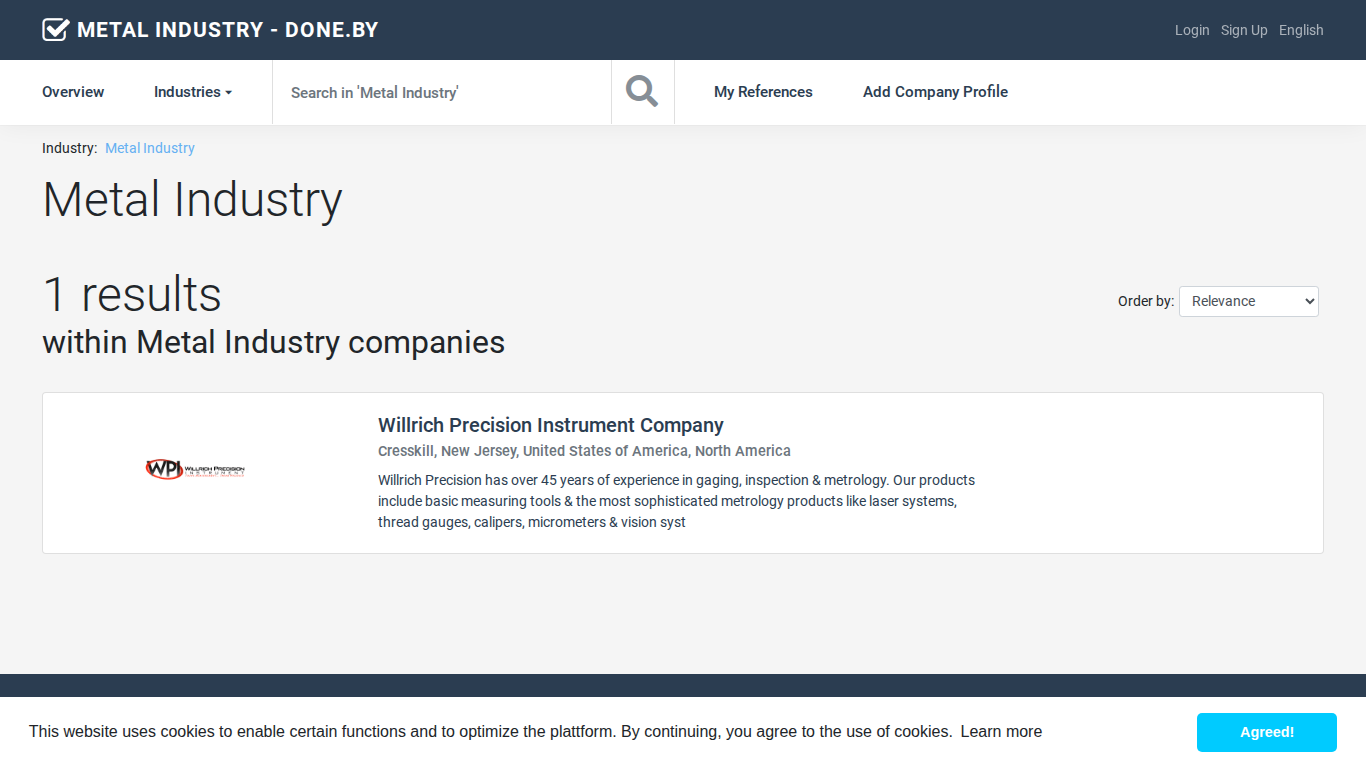The image size is (1366, 768).
Task: Click the Metal Industry page heading
Action: (x=192, y=199)
